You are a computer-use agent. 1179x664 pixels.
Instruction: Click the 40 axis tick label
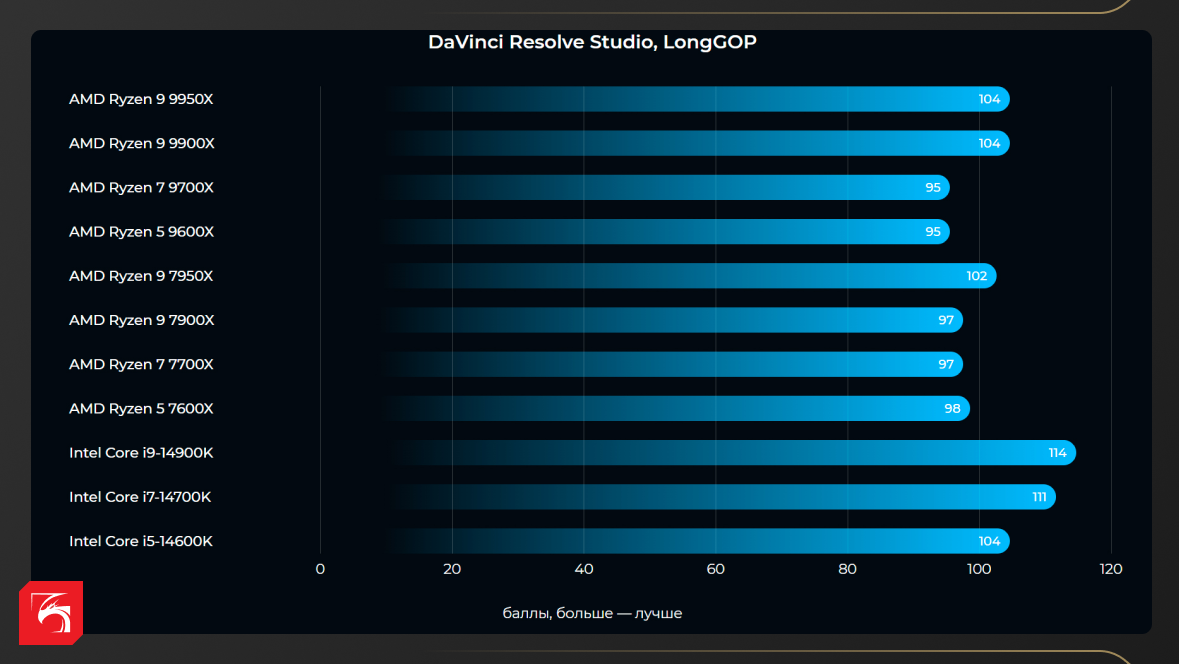(x=584, y=569)
